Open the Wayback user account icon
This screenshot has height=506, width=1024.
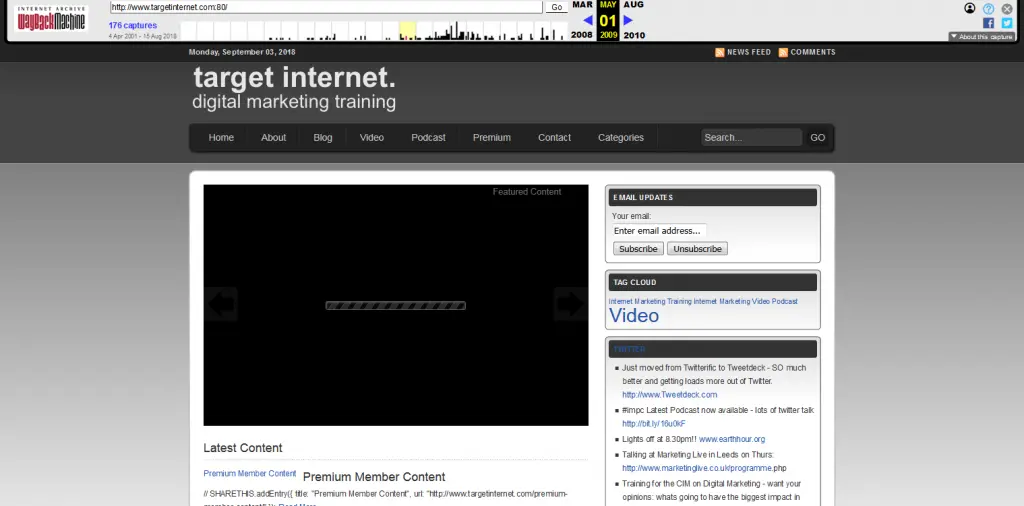pos(970,8)
